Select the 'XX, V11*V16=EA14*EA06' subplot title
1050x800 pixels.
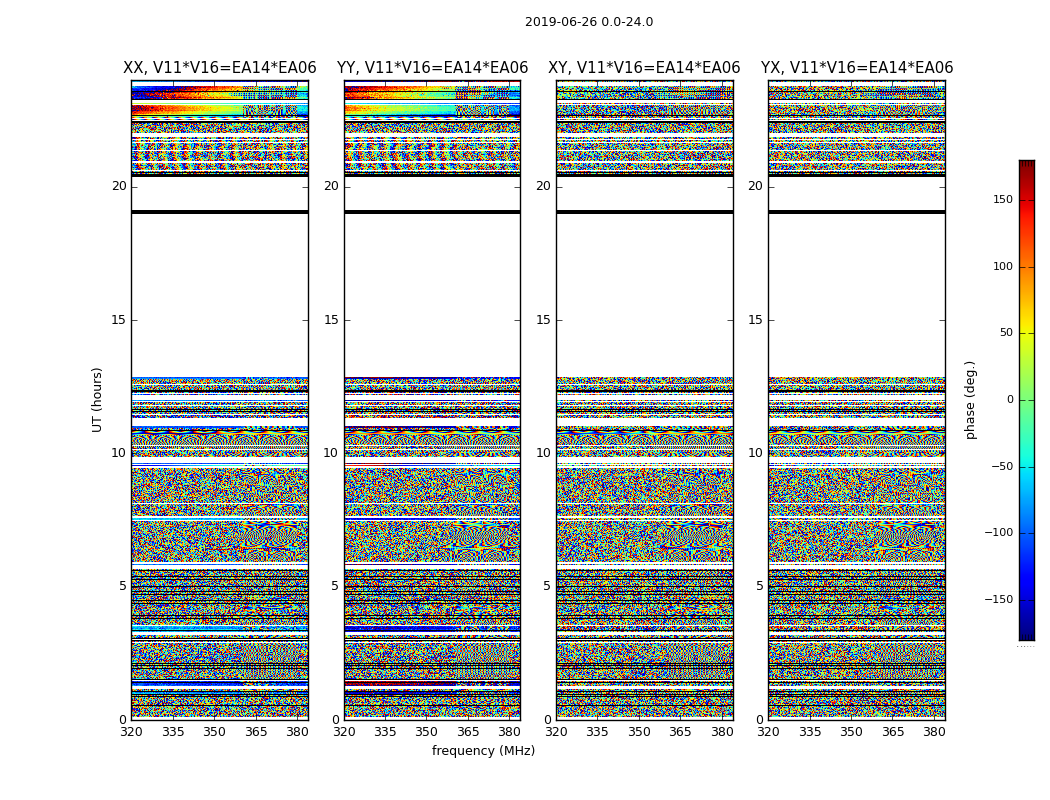[x=220, y=68]
